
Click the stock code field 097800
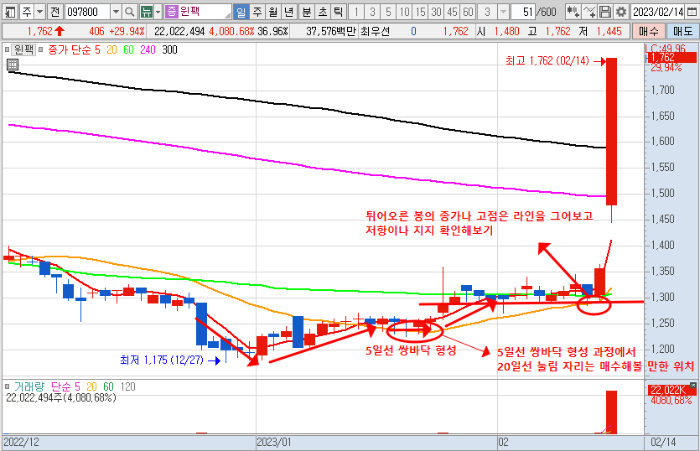(x=87, y=12)
